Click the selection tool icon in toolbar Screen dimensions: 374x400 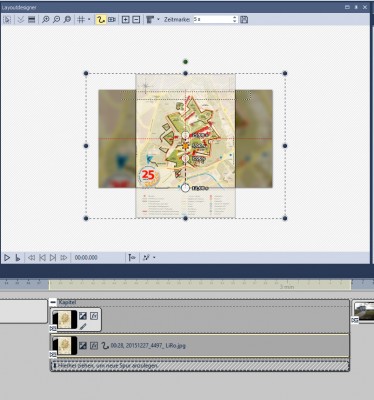(7, 20)
